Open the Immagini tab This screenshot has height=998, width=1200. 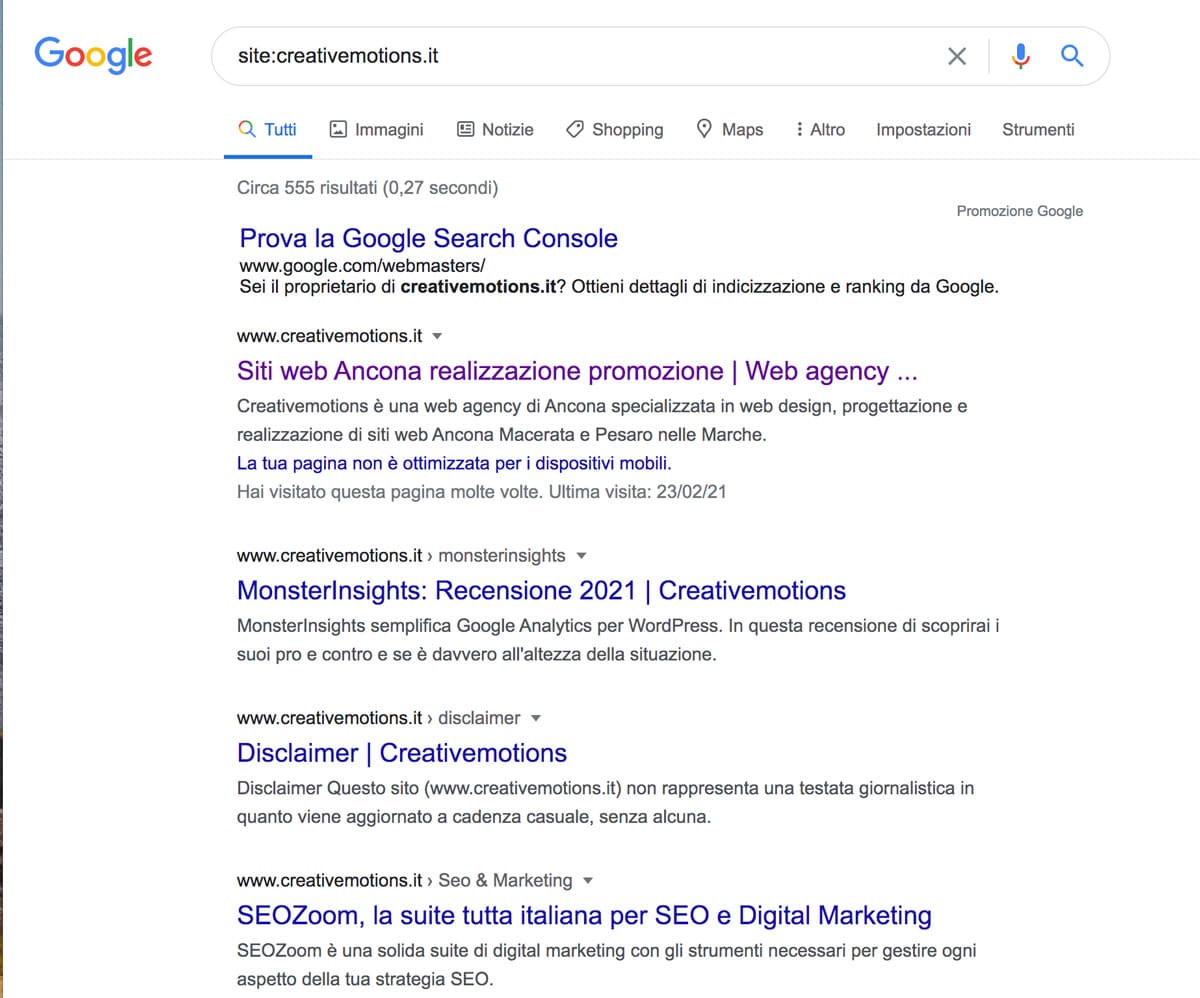click(x=377, y=129)
